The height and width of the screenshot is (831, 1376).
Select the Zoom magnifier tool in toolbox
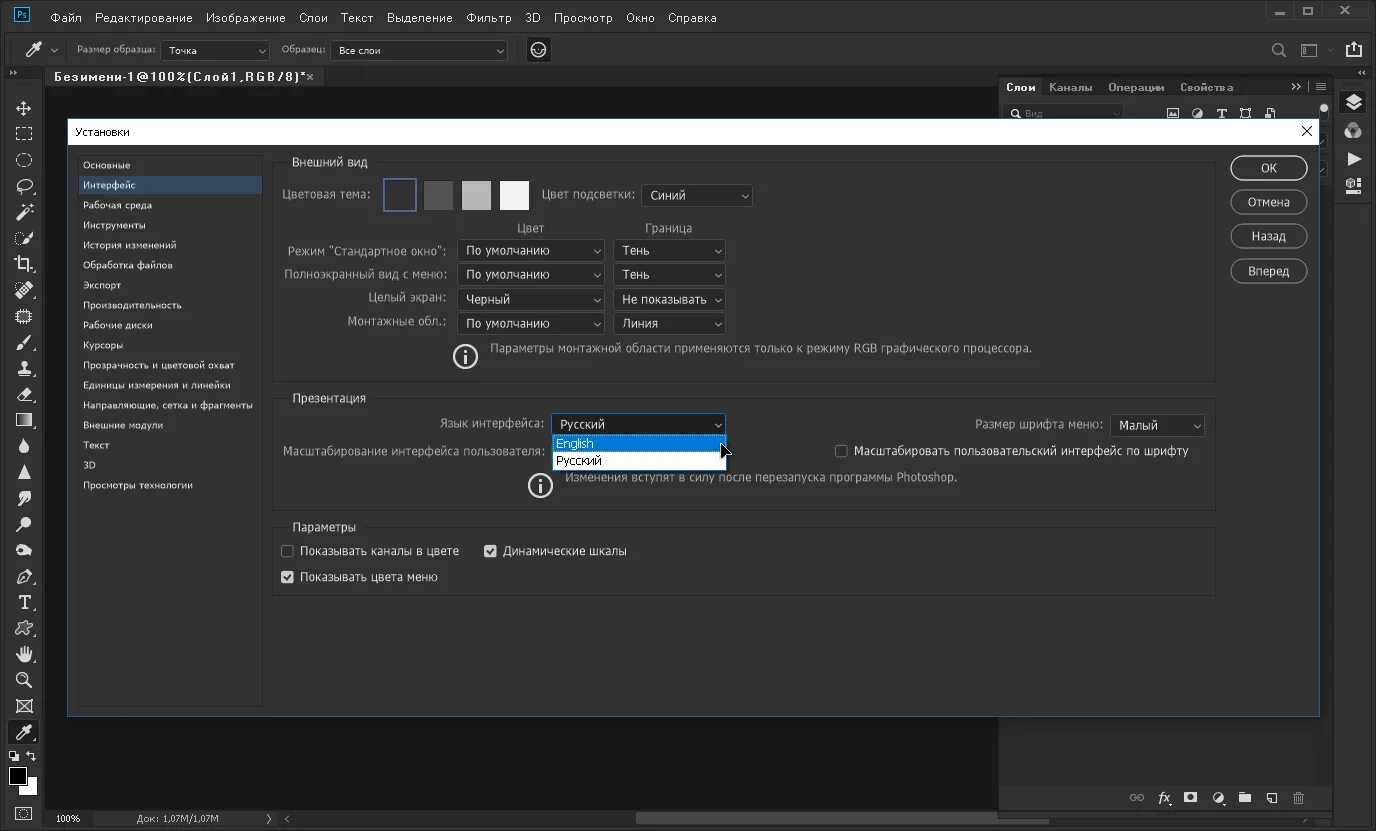(24, 681)
